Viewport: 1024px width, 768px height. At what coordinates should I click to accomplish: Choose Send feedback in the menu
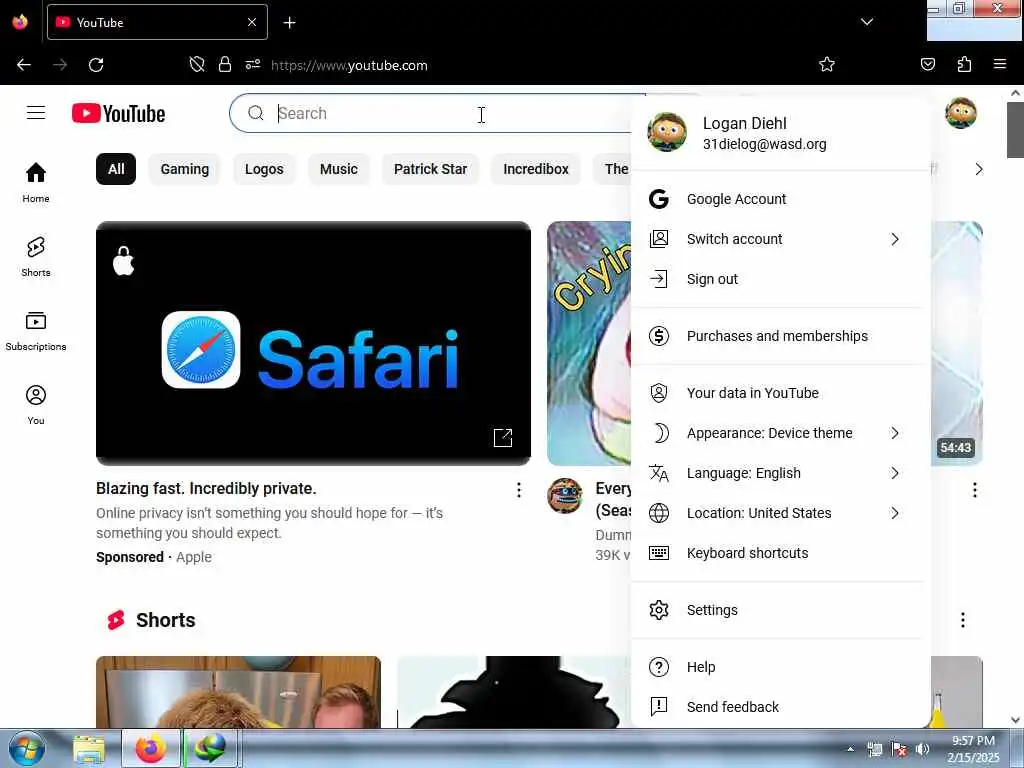780,707
